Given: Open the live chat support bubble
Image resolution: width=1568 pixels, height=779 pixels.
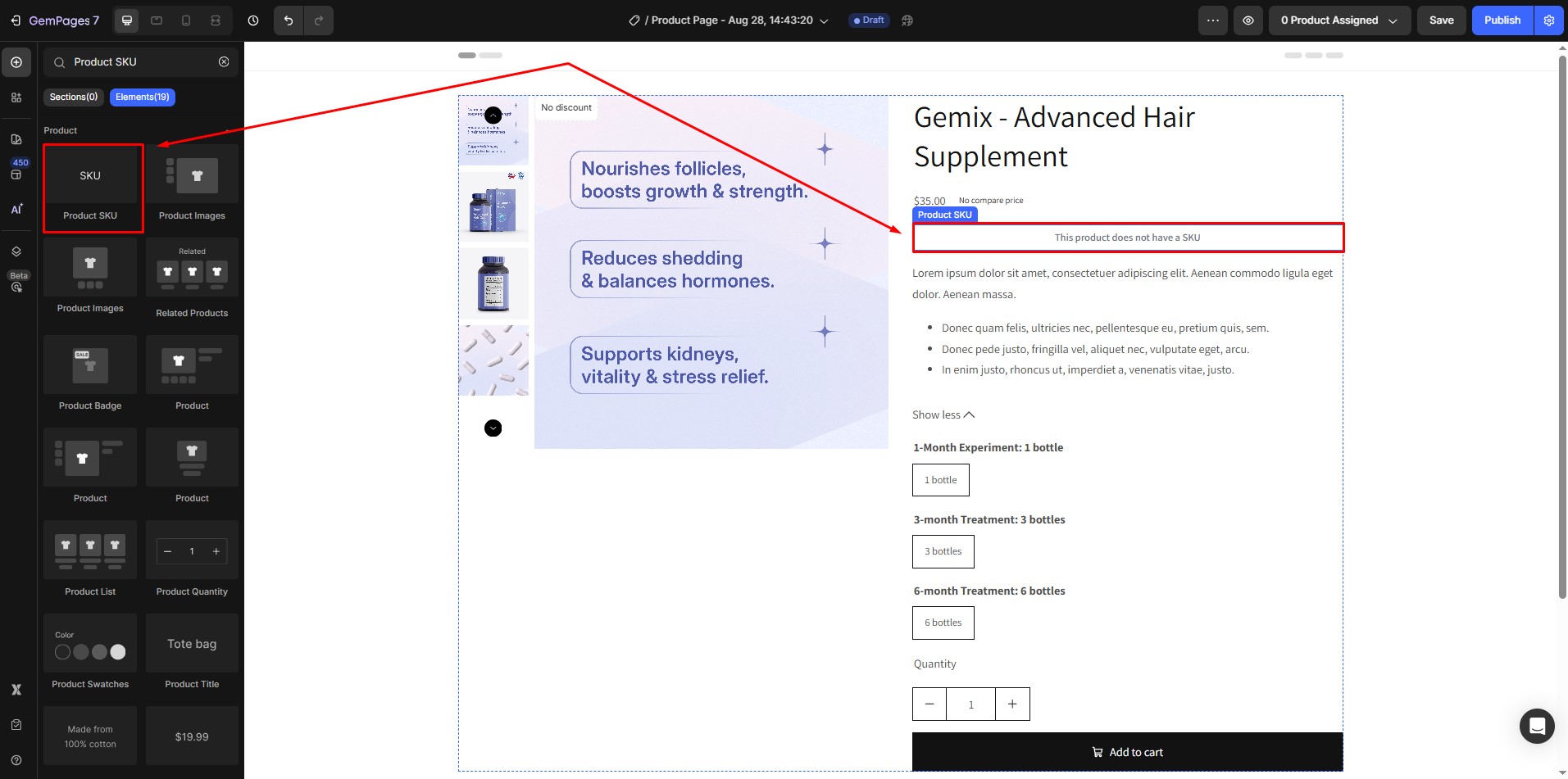Looking at the screenshot, I should 1536,726.
